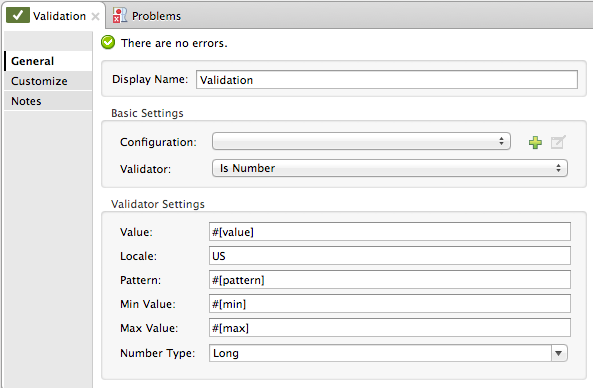Click the Locale field containing US
This screenshot has height=388, width=593.
[390, 256]
